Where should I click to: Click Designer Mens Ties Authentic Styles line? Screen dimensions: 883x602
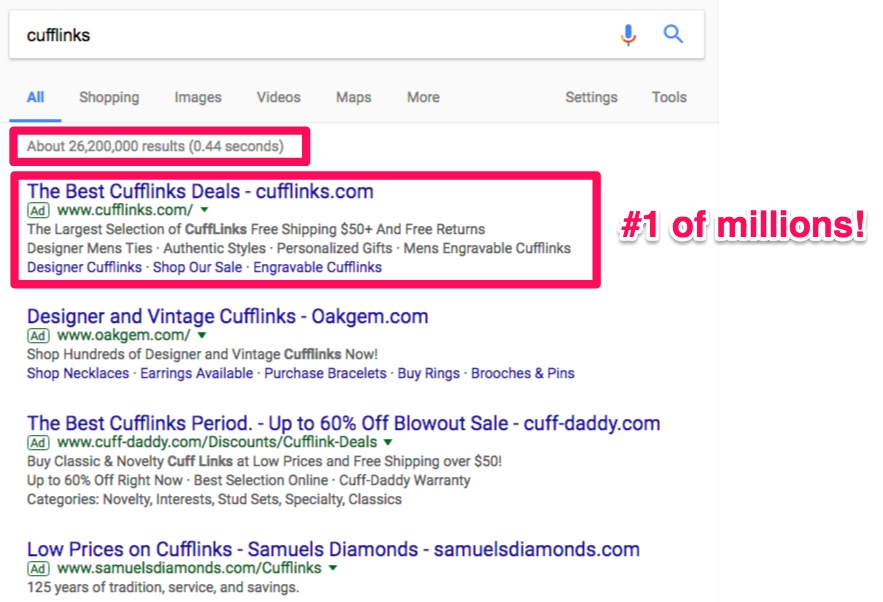pyautogui.click(x=299, y=248)
